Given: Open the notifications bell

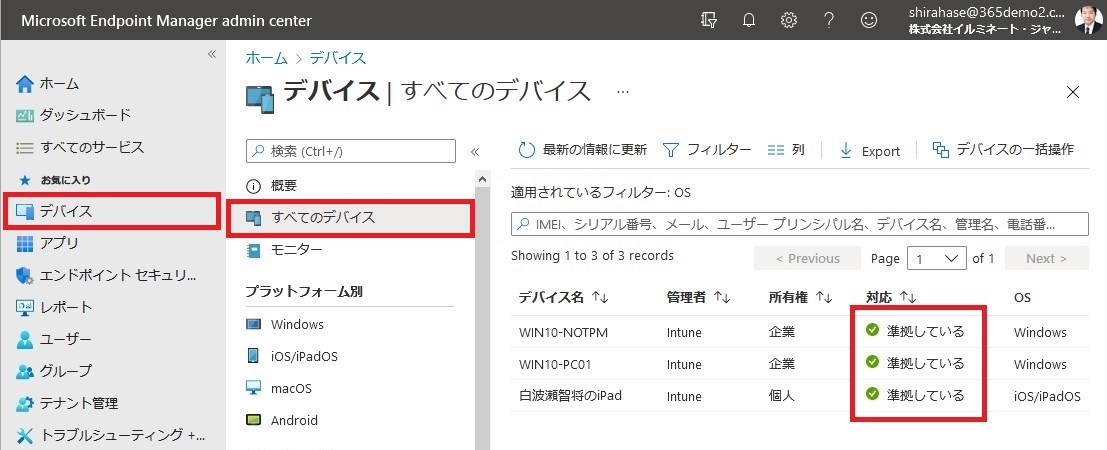Looking at the screenshot, I should [749, 20].
